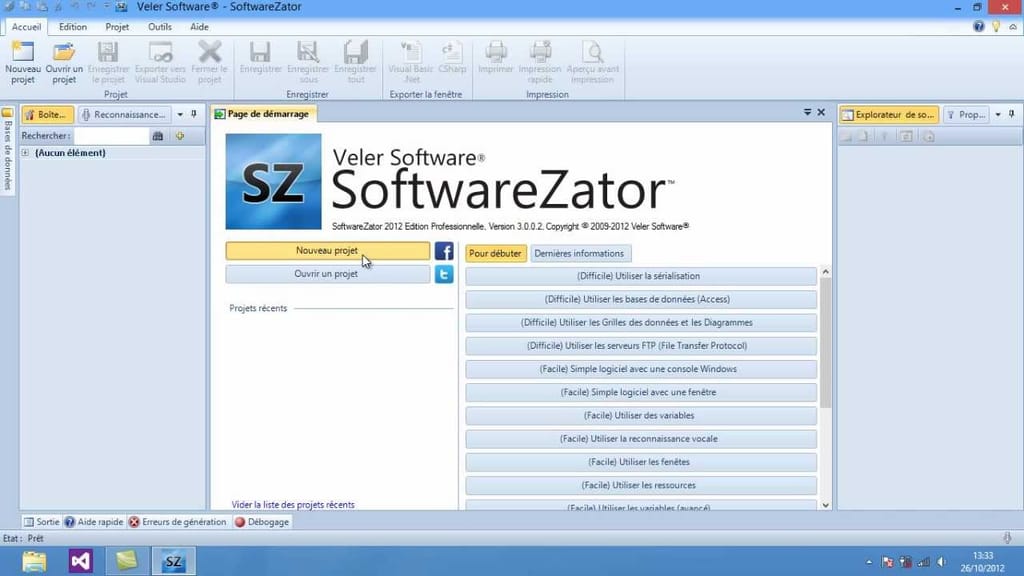Click the SoftwareZator taskbar icon

click(173, 561)
